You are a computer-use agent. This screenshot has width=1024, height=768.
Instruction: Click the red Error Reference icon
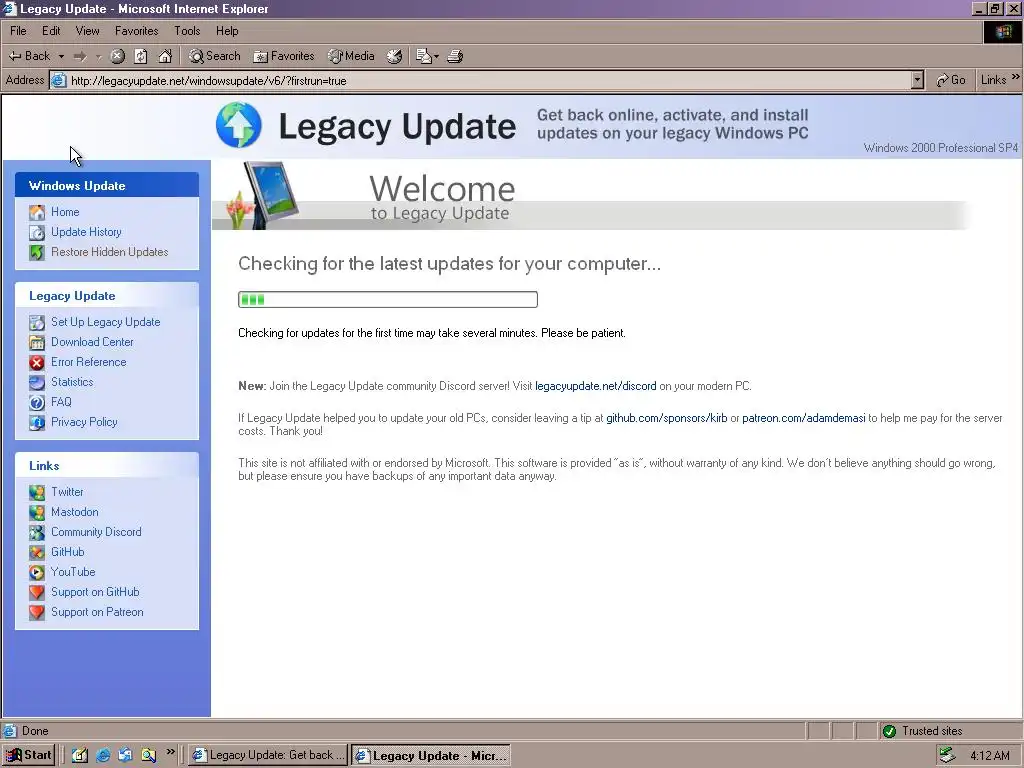(x=37, y=362)
